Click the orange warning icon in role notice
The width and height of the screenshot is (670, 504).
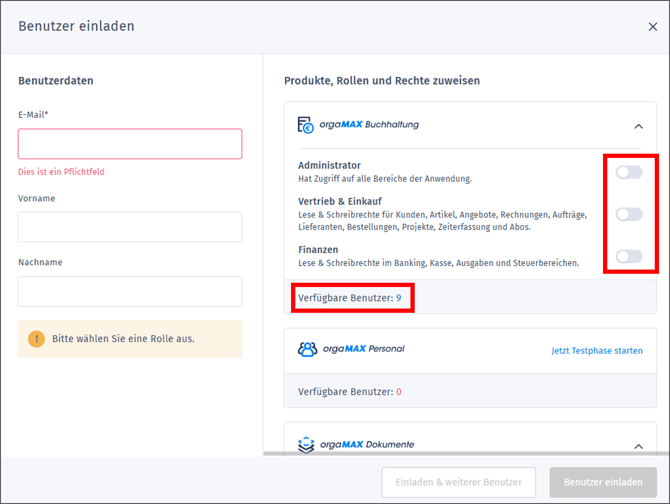click(x=36, y=339)
